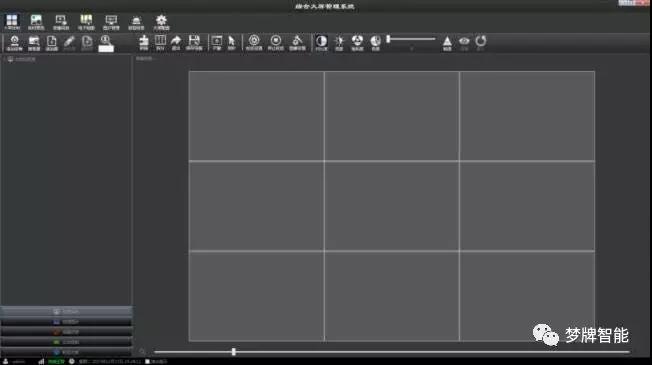Click the sharpness triangle icon
Viewport: 652px width, 365px height.
point(447,42)
